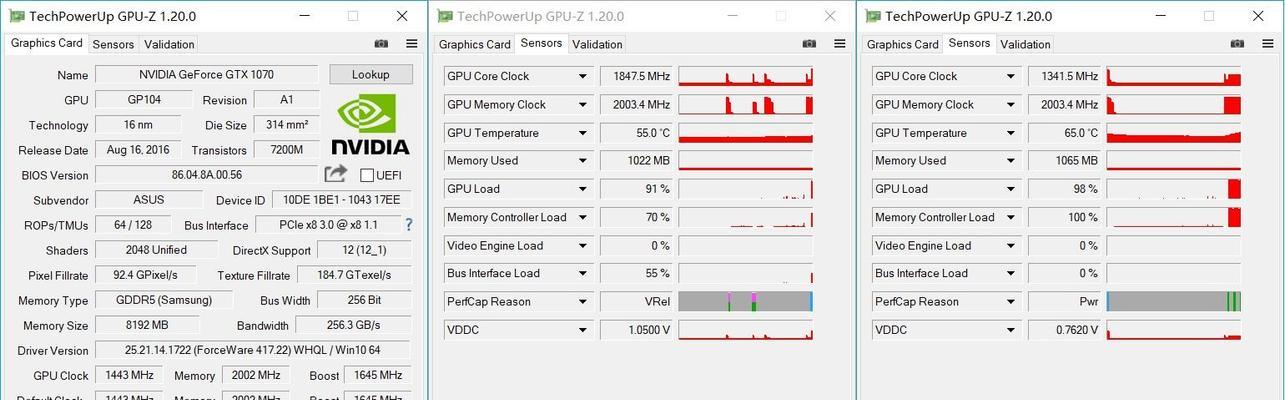The width and height of the screenshot is (1285, 400).
Task: Click the 0.7620 V value in the right window
Action: point(1064,330)
